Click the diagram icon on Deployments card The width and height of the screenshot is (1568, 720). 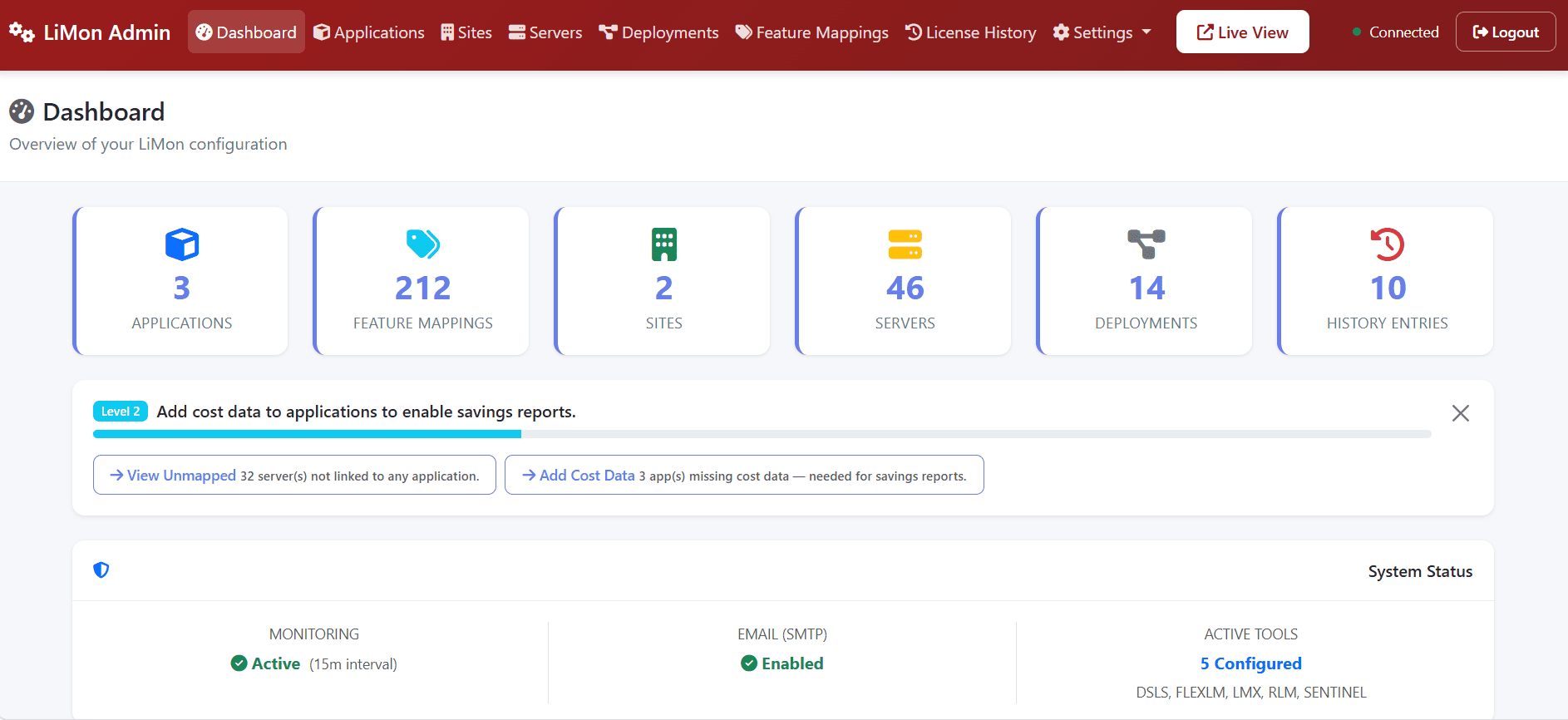click(1146, 244)
